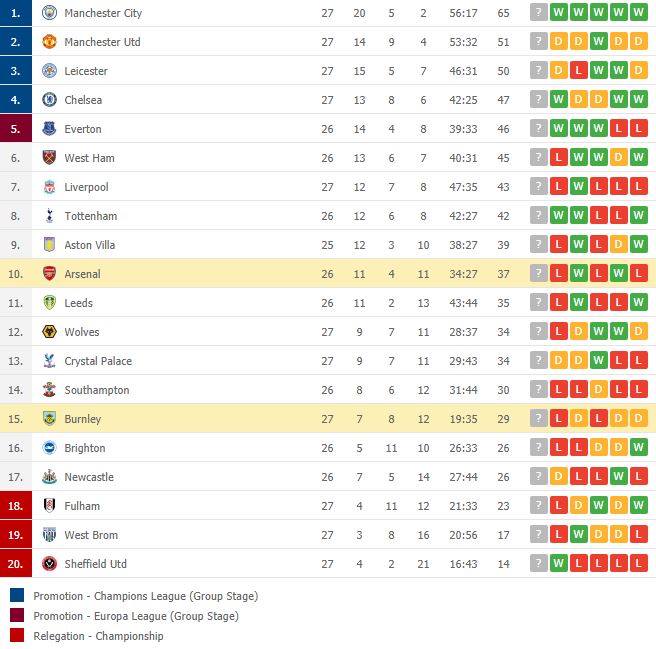The height and width of the screenshot is (649, 656).
Task: Click the red Relegation legend swatch
Action: click(x=17, y=635)
